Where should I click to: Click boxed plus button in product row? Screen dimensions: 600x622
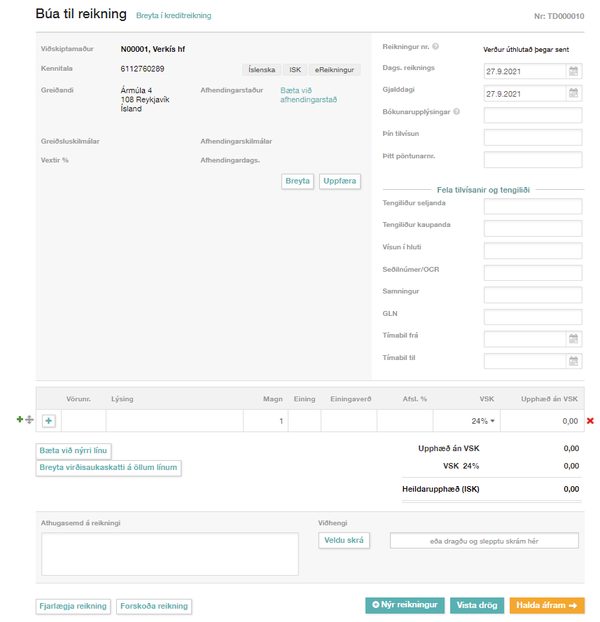coord(48,421)
